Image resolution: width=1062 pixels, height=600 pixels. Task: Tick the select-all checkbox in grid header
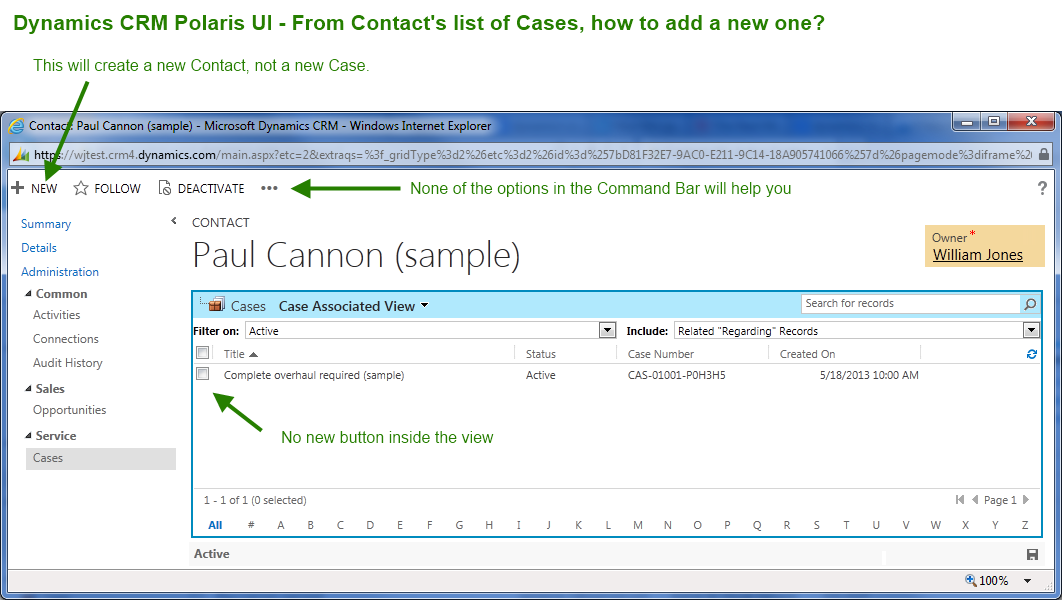tap(203, 353)
